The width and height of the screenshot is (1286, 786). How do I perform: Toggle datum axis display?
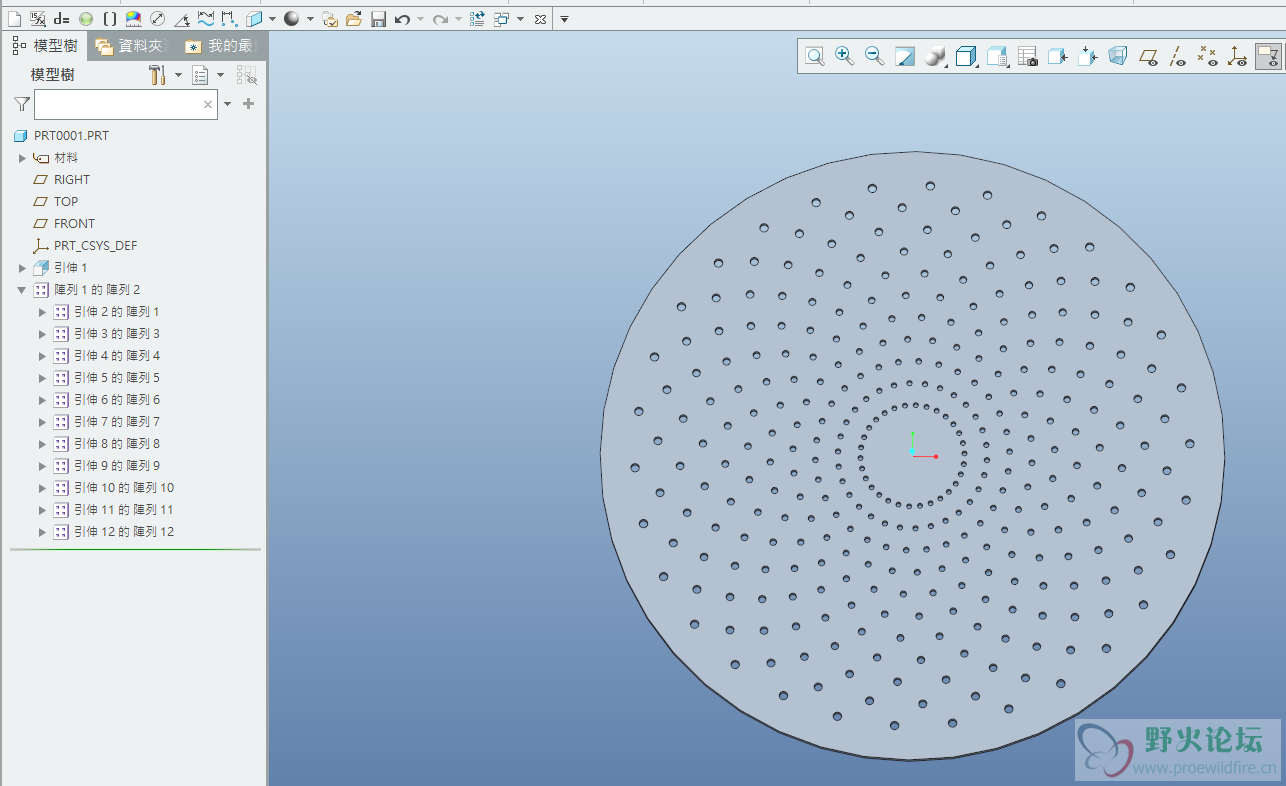1178,57
